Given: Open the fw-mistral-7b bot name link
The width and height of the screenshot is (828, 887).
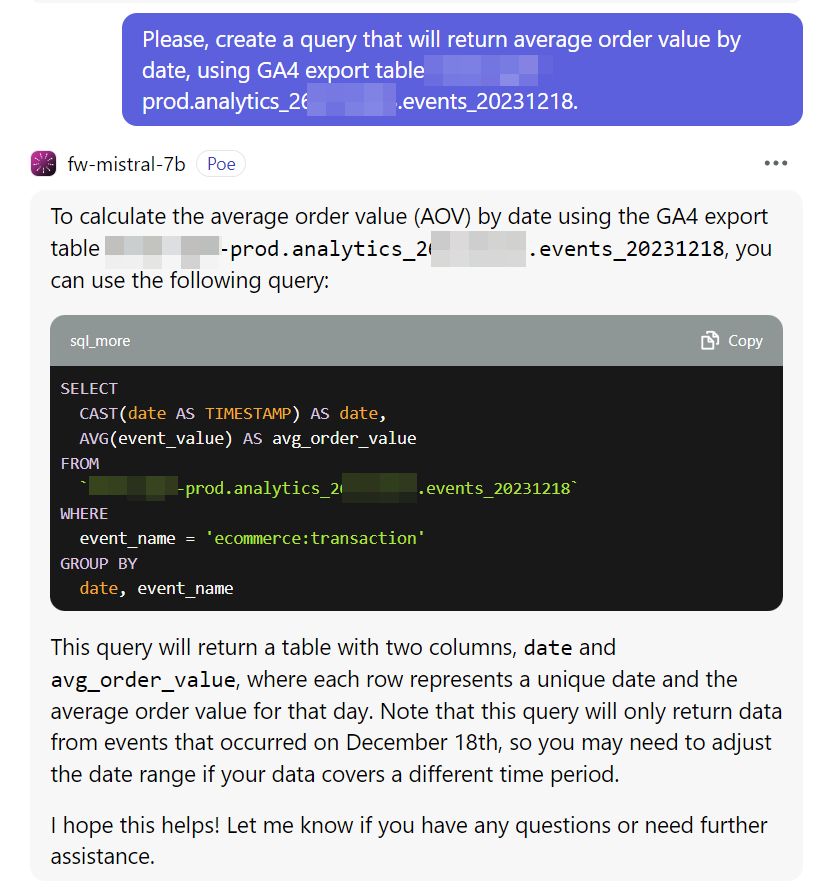Looking at the screenshot, I should 126,164.
